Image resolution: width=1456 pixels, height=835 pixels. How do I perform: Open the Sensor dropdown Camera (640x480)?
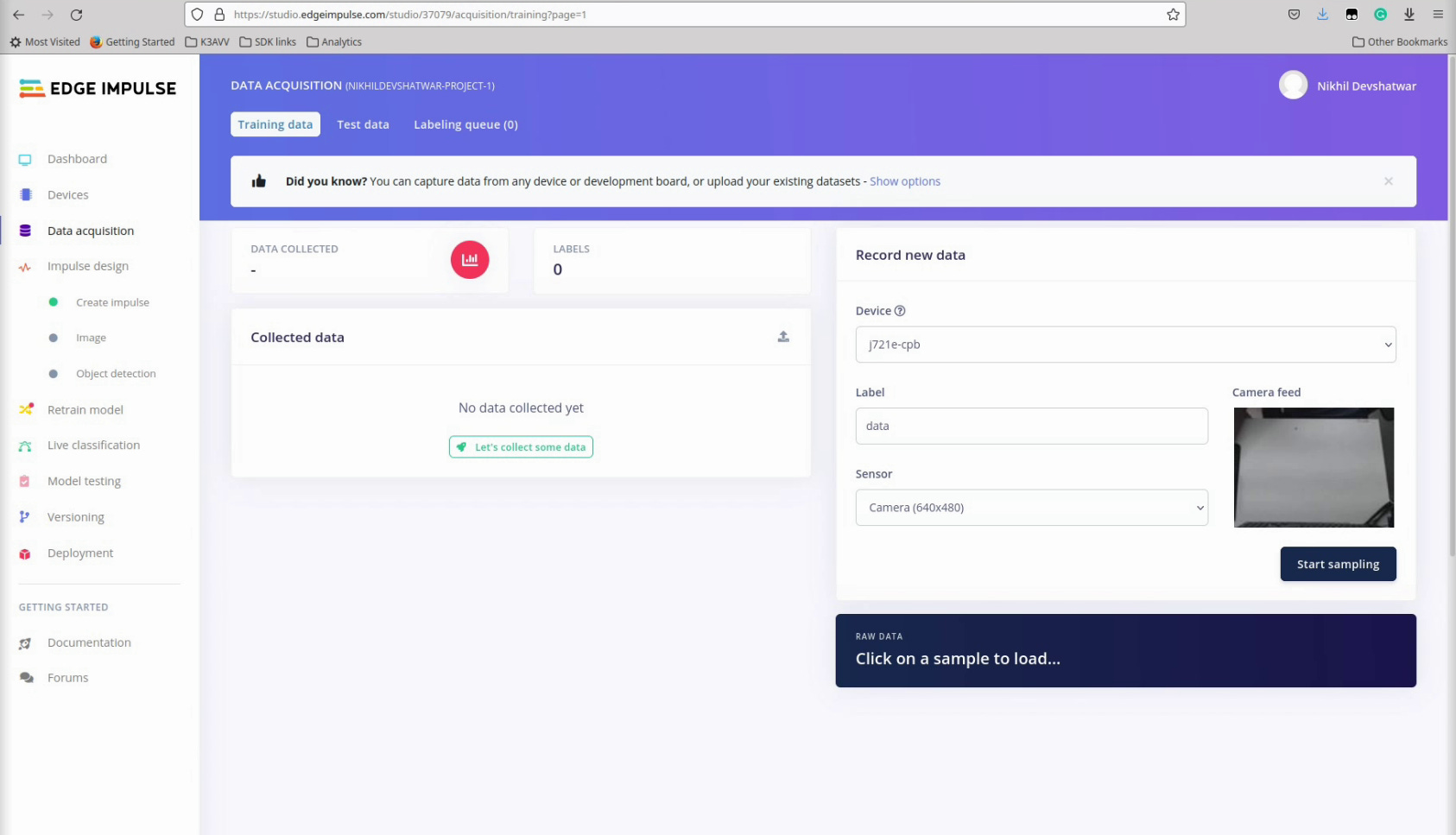point(1031,508)
